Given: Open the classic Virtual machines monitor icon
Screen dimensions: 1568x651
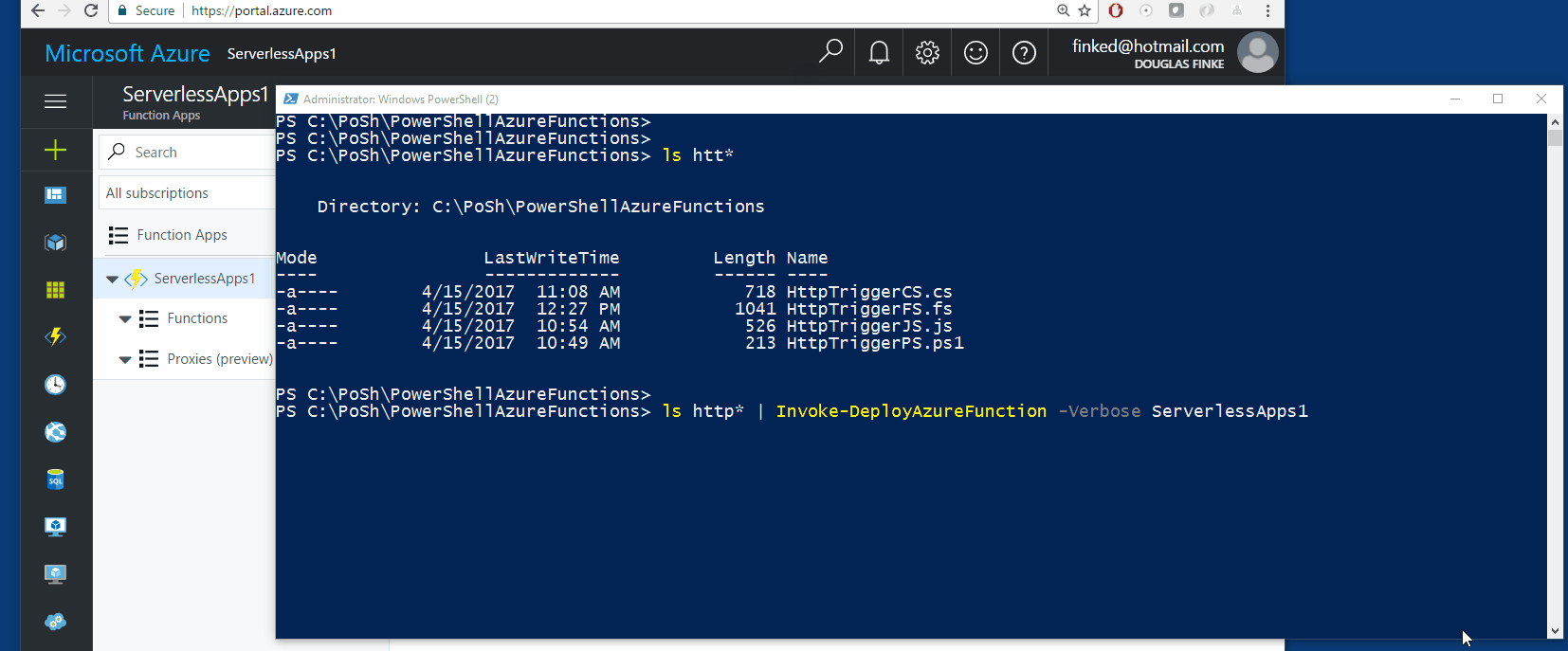Looking at the screenshot, I should tap(55, 574).
